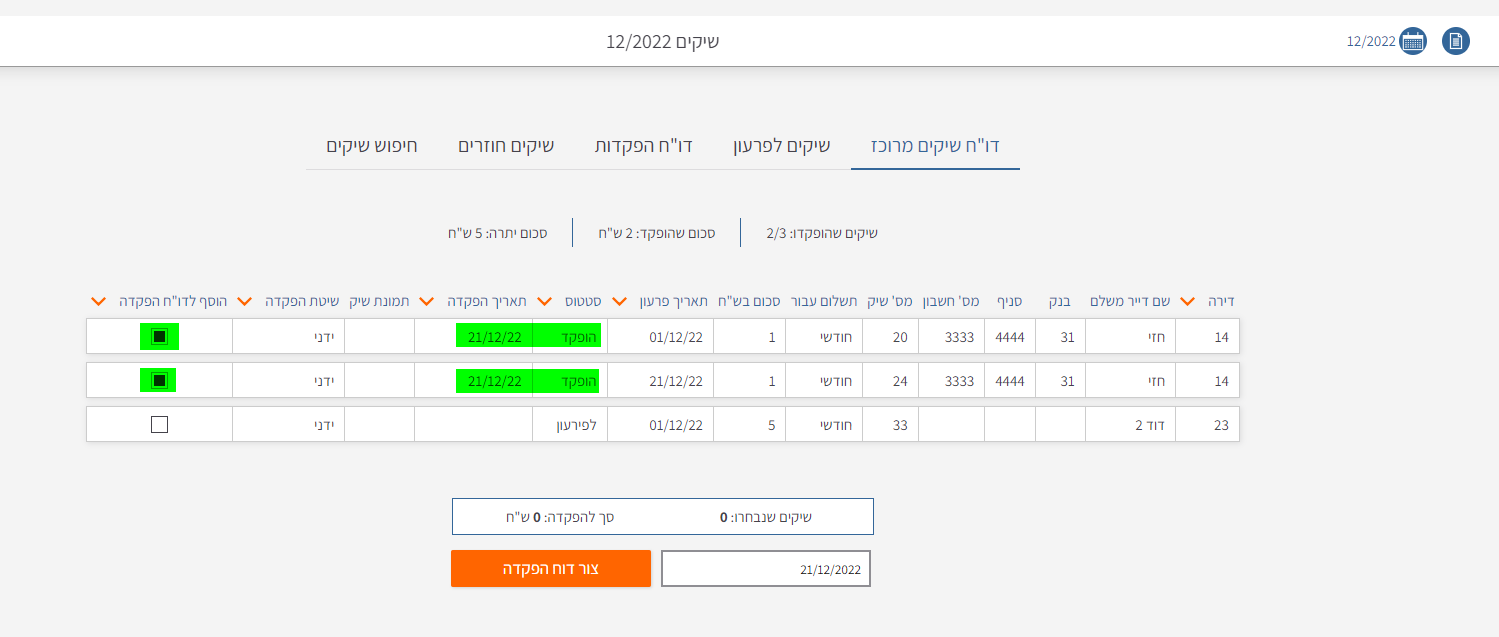Image resolution: width=1499 pixels, height=637 pixels.
Task: Click the deposit date field showing 21/12/2022
Action: click(x=766, y=569)
